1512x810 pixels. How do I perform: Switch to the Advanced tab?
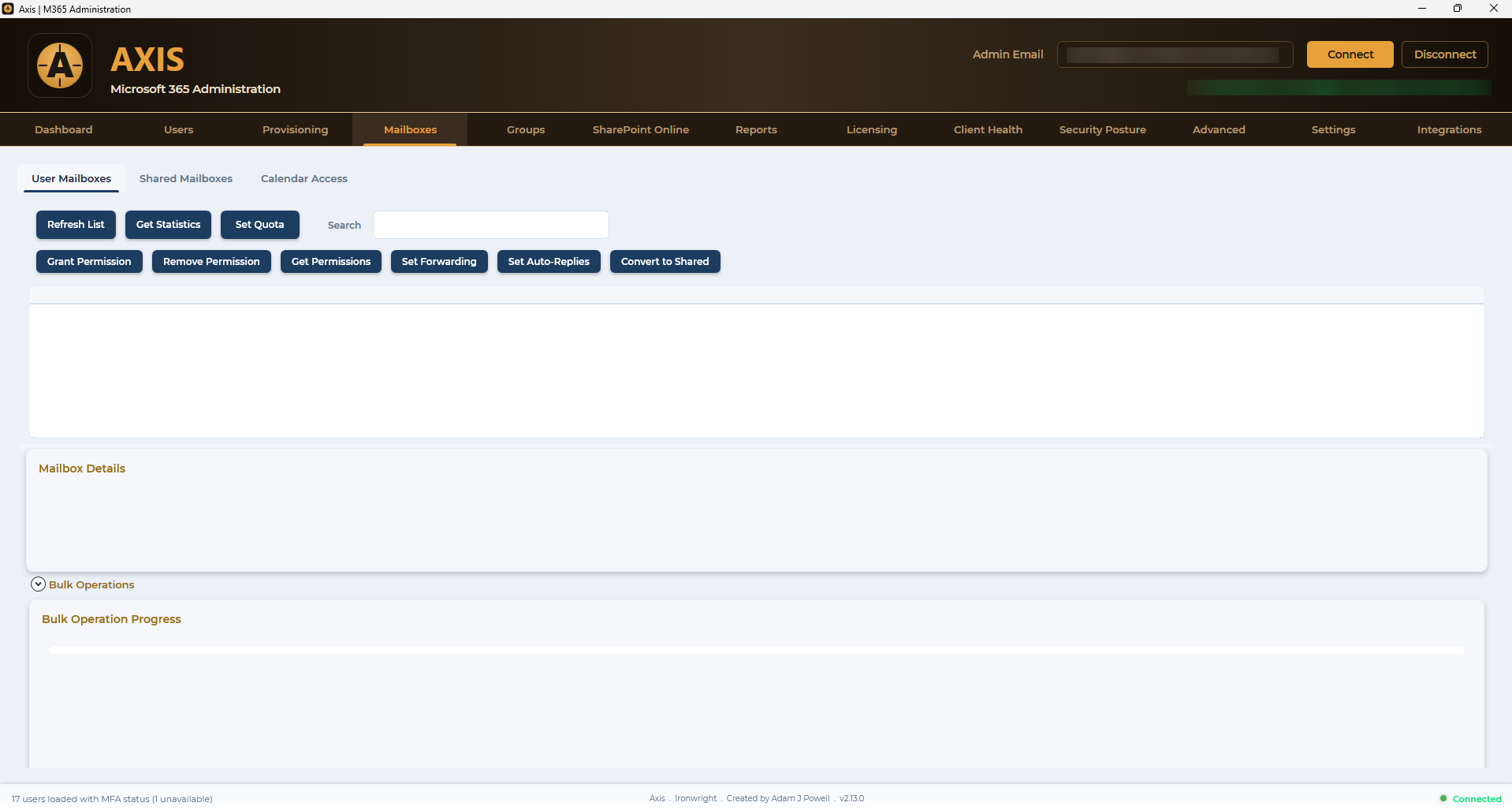1219,129
